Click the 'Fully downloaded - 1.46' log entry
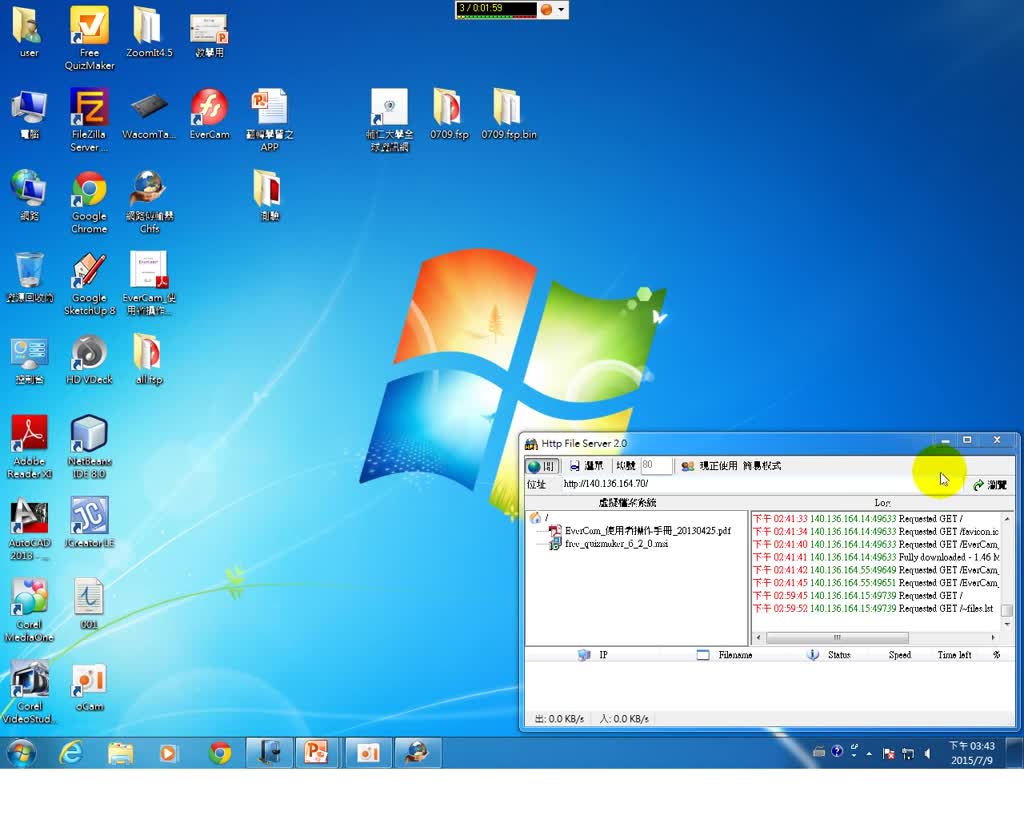The image size is (1024, 820). 876,557
